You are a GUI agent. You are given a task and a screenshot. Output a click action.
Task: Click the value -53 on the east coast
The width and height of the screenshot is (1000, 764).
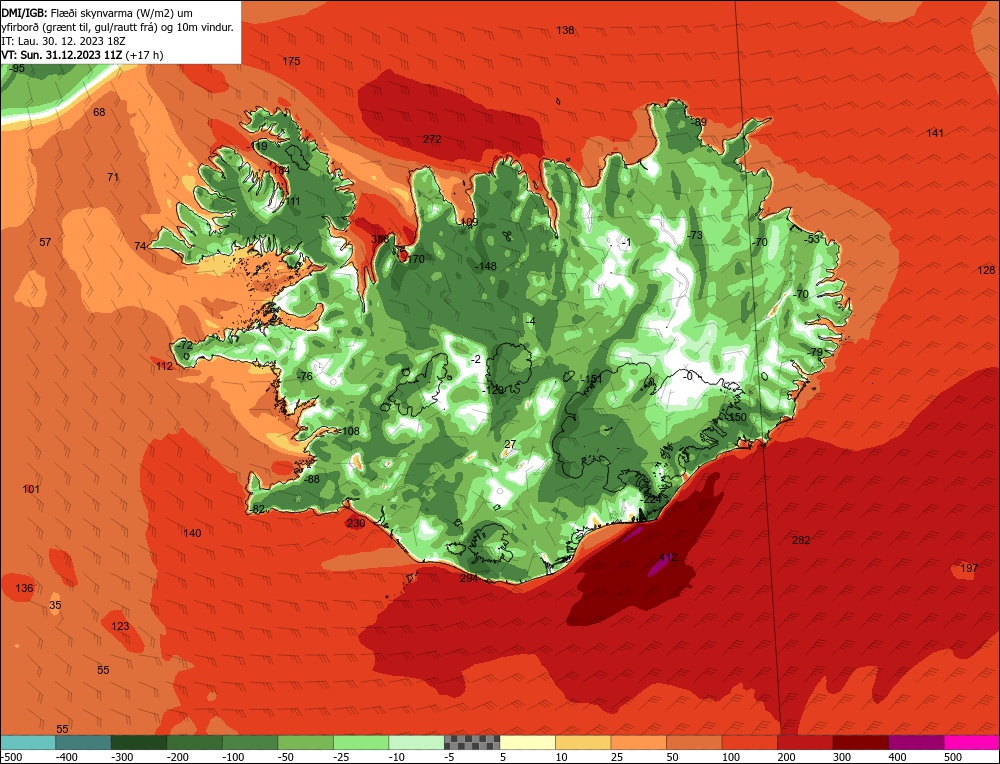811,239
